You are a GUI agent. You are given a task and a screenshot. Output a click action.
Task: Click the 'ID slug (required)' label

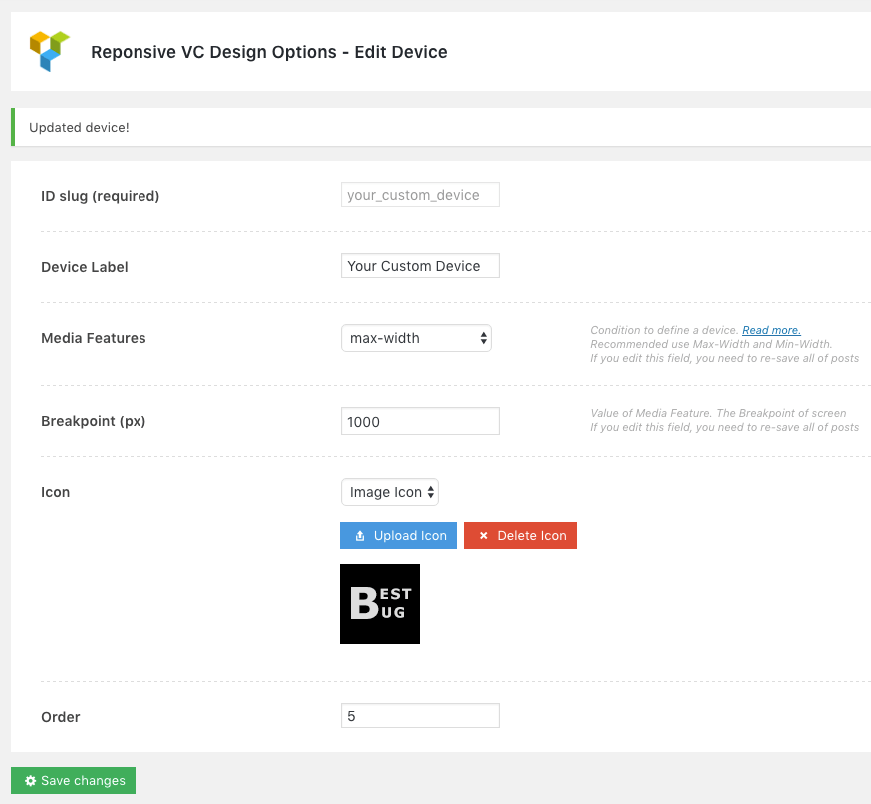tap(100, 196)
